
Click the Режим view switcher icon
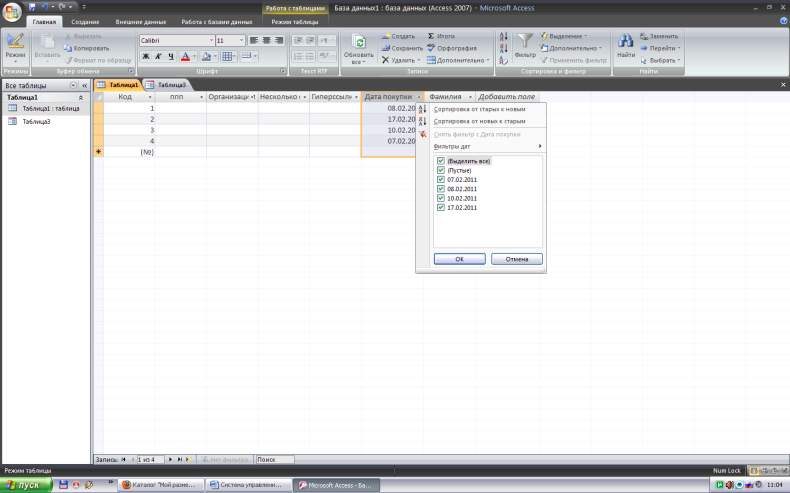click(15, 41)
